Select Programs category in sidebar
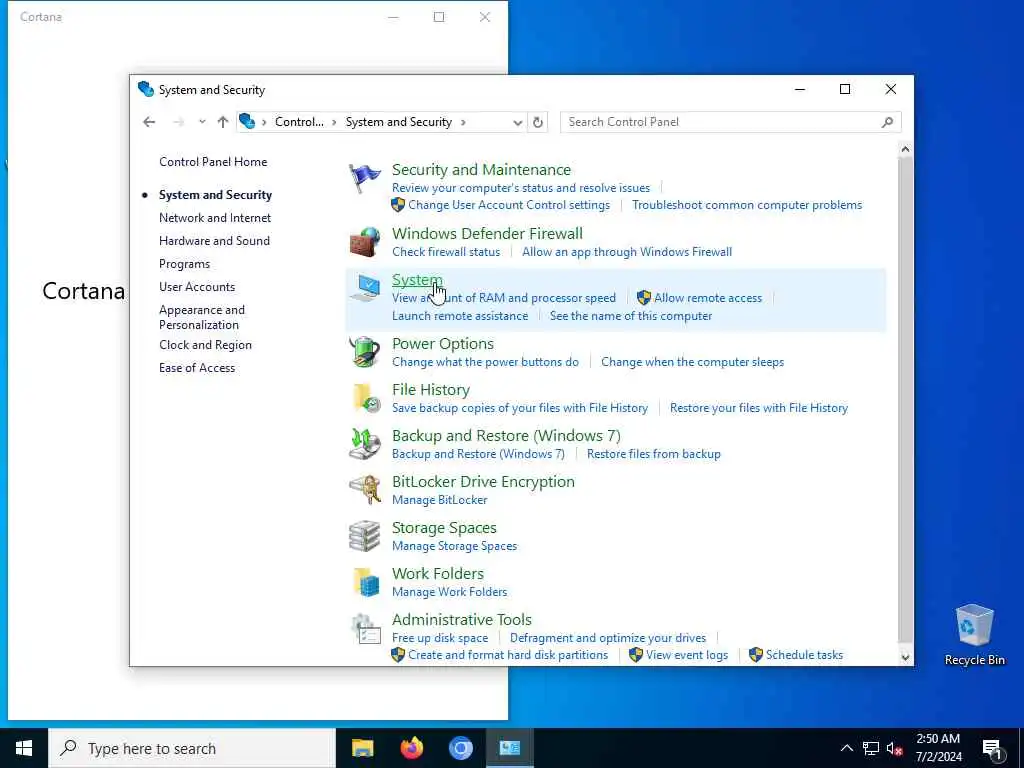Viewport: 1024px width, 768px height. point(184,264)
